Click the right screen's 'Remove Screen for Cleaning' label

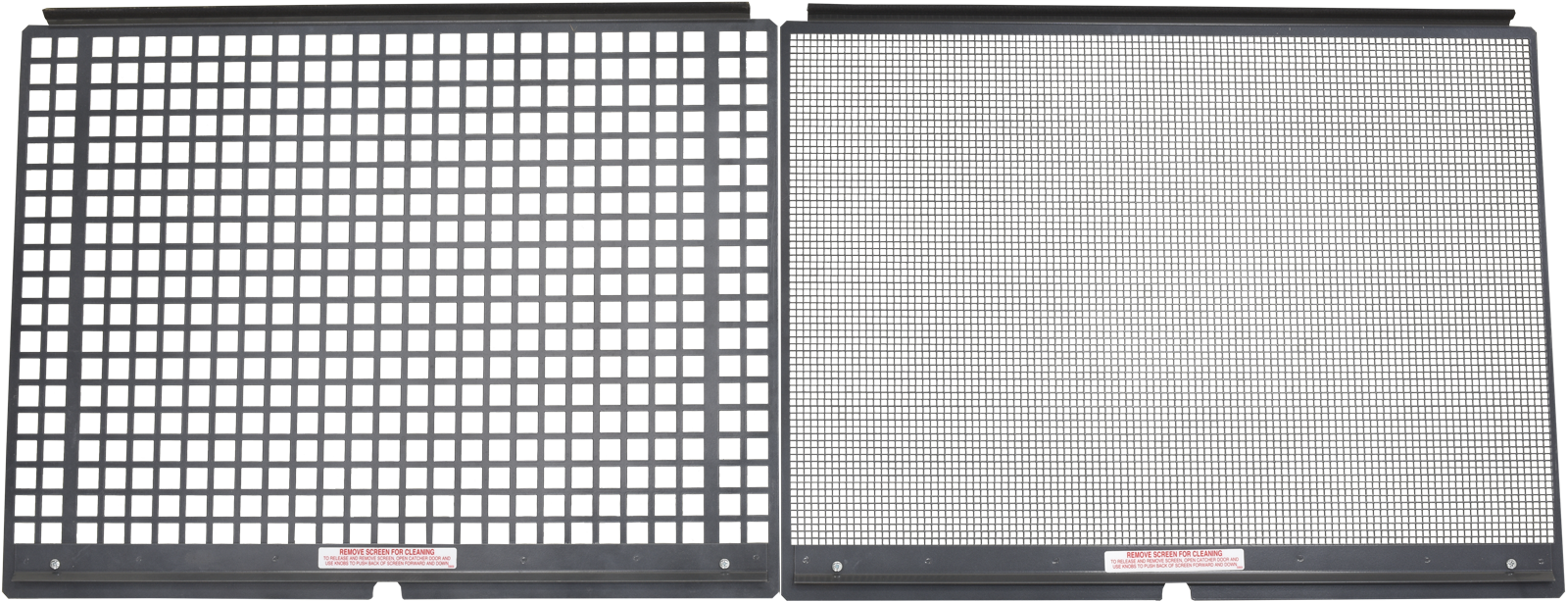tap(1174, 560)
